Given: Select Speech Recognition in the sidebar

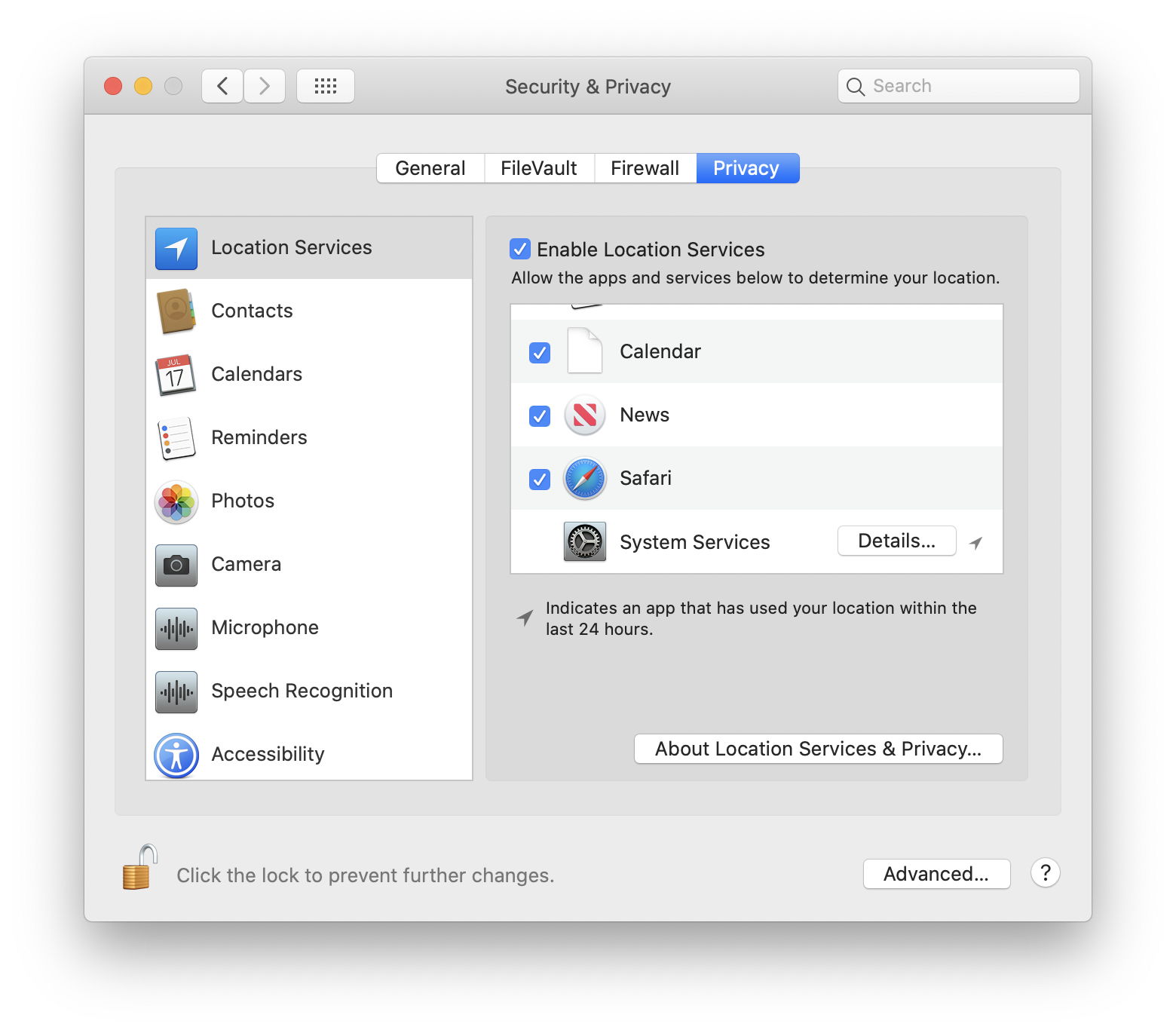Looking at the screenshot, I should tap(302, 691).
